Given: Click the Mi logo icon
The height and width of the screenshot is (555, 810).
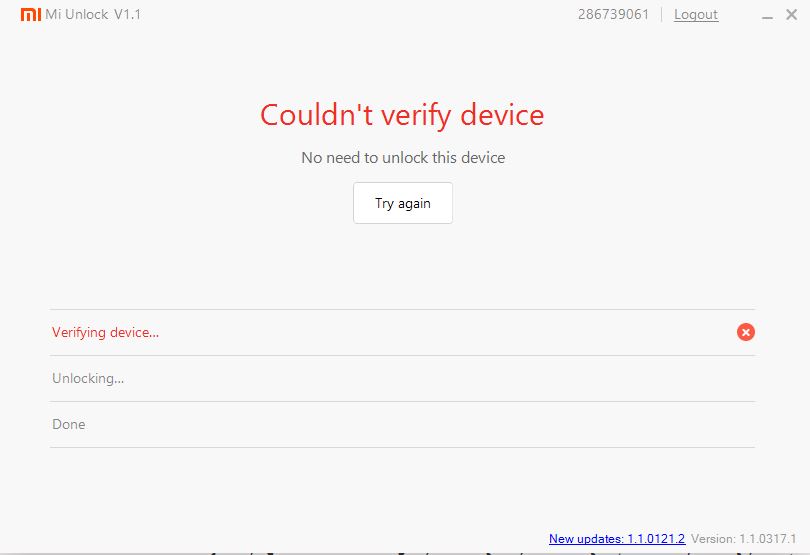Looking at the screenshot, I should pos(31,15).
